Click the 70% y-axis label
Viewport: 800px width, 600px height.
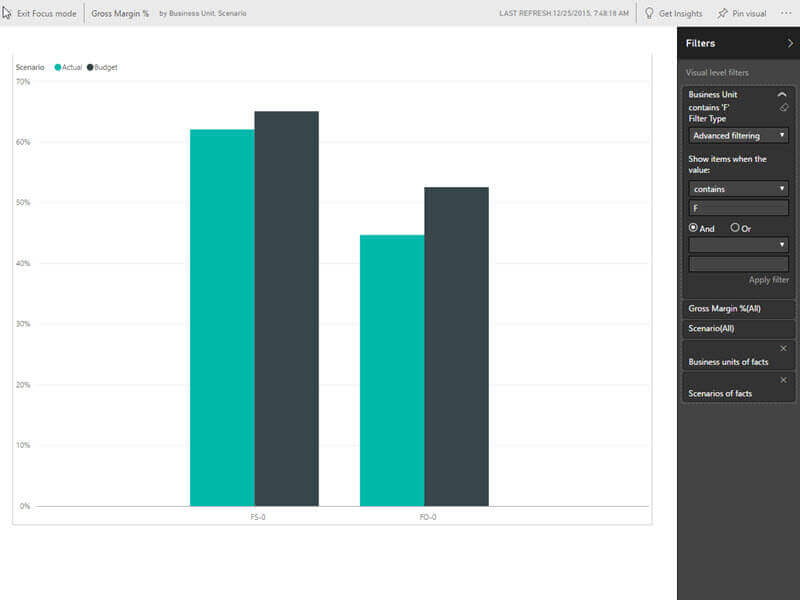point(23,82)
